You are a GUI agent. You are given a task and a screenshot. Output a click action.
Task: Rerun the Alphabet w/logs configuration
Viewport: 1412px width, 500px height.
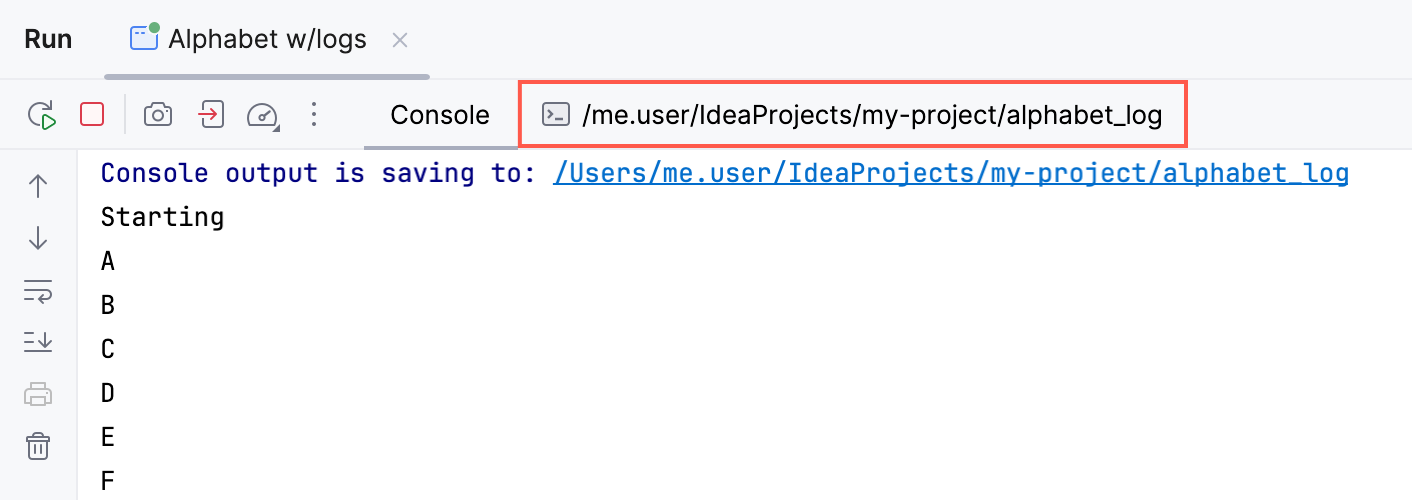tap(42, 115)
